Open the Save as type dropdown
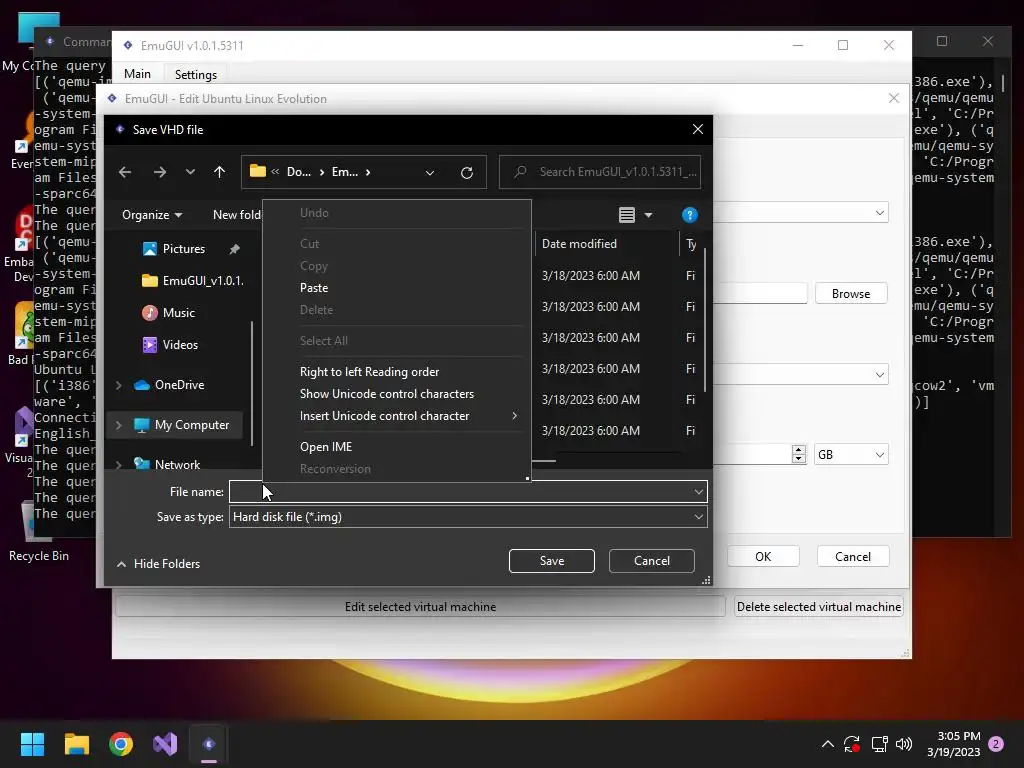Image resolution: width=1024 pixels, height=768 pixels. [x=468, y=517]
